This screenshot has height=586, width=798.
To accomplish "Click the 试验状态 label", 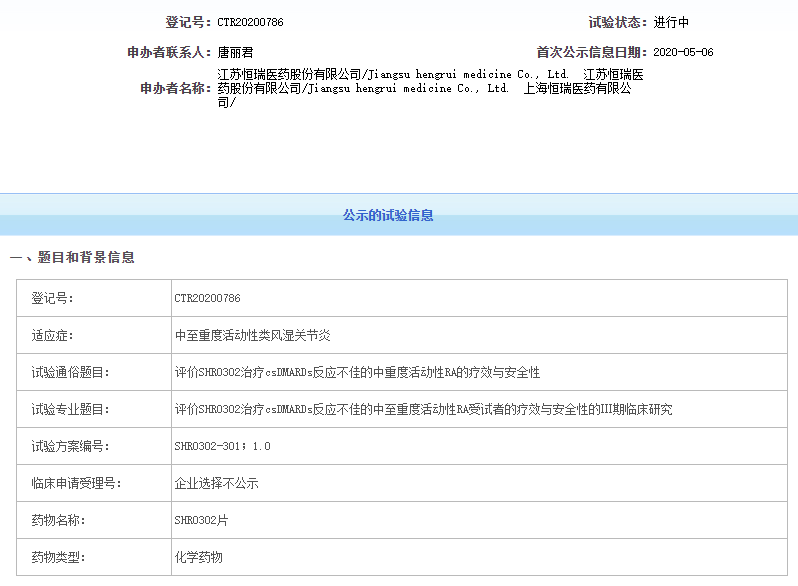I will click(617, 22).
